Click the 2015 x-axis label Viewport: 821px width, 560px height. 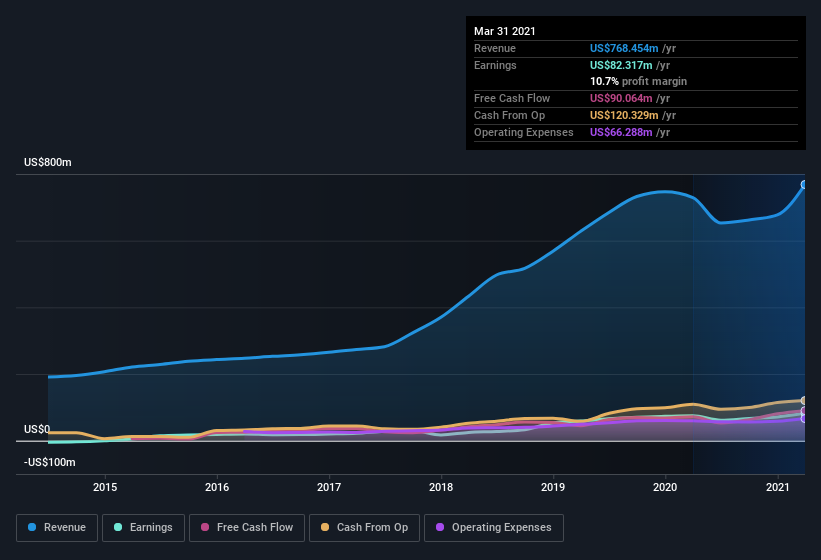[x=105, y=487]
